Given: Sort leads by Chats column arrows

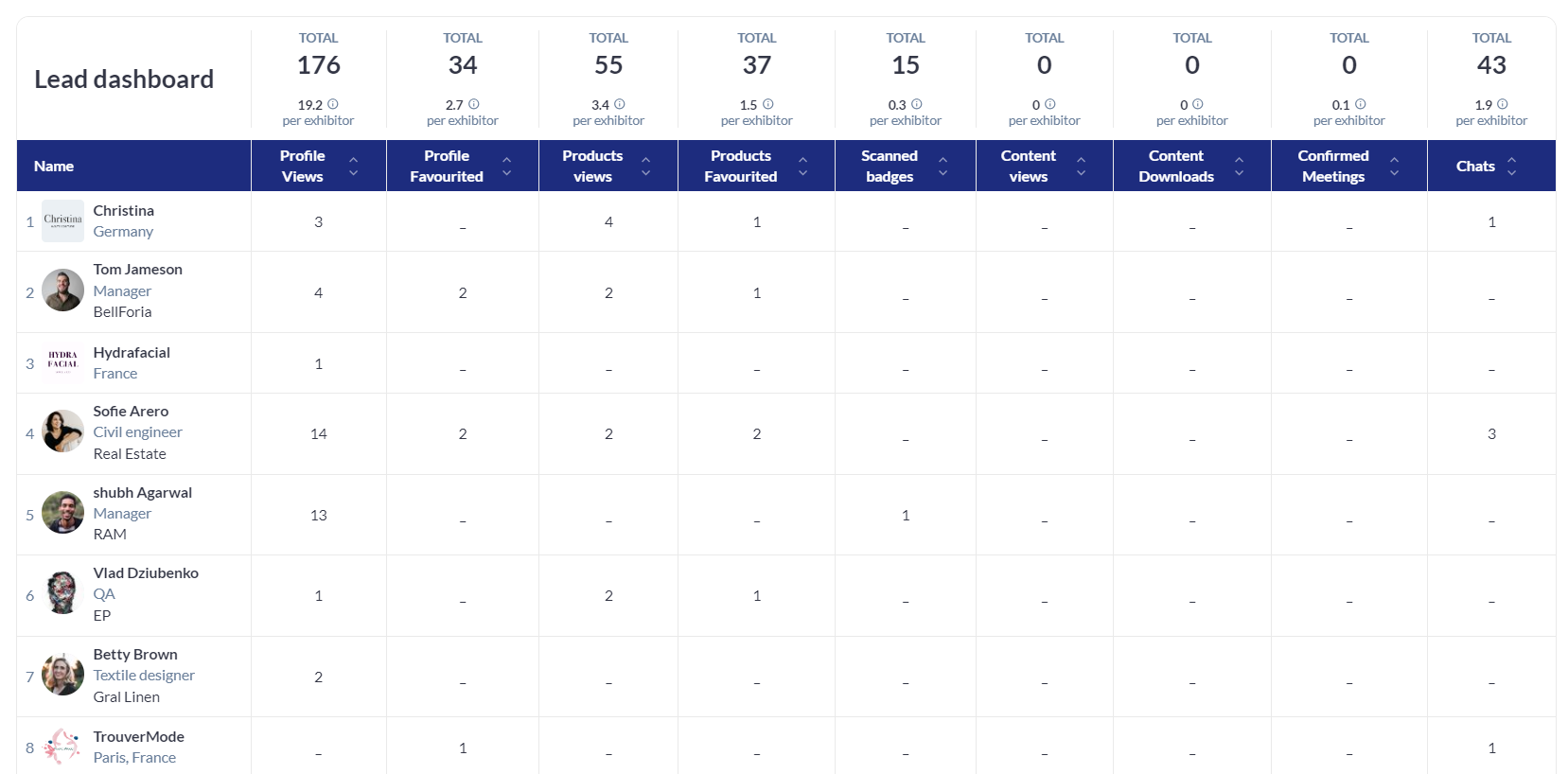Looking at the screenshot, I should [x=1511, y=167].
